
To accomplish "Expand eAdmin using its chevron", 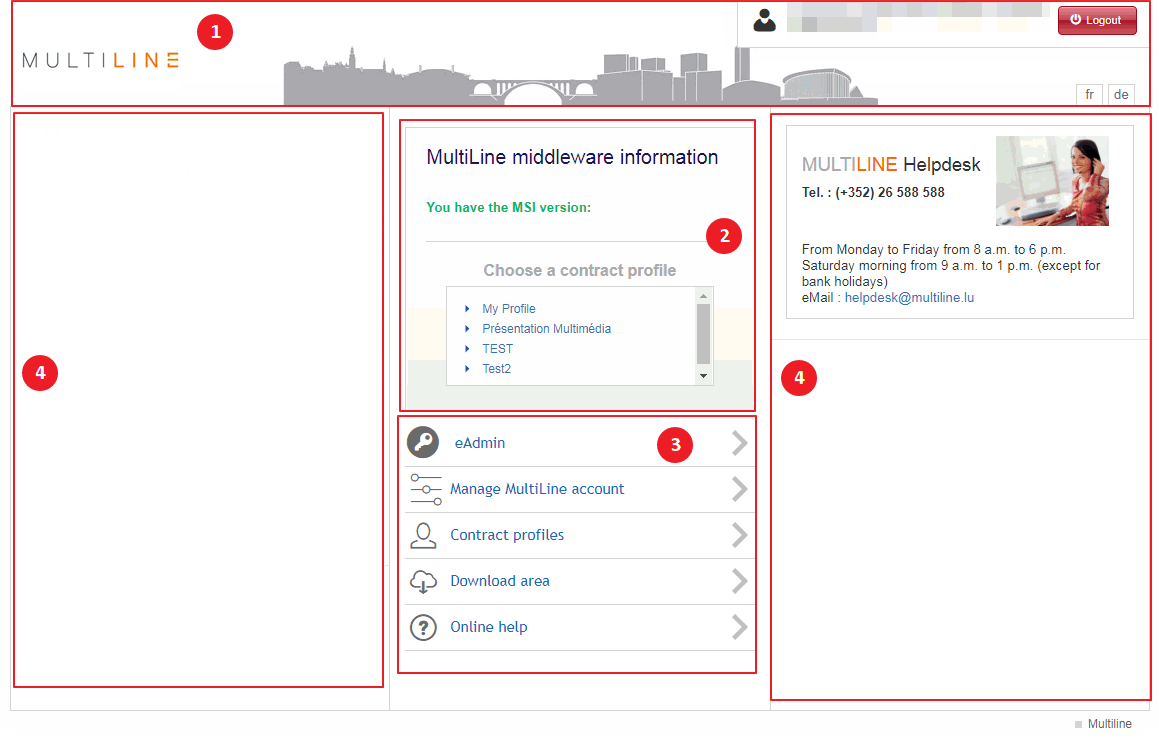I will (740, 443).
